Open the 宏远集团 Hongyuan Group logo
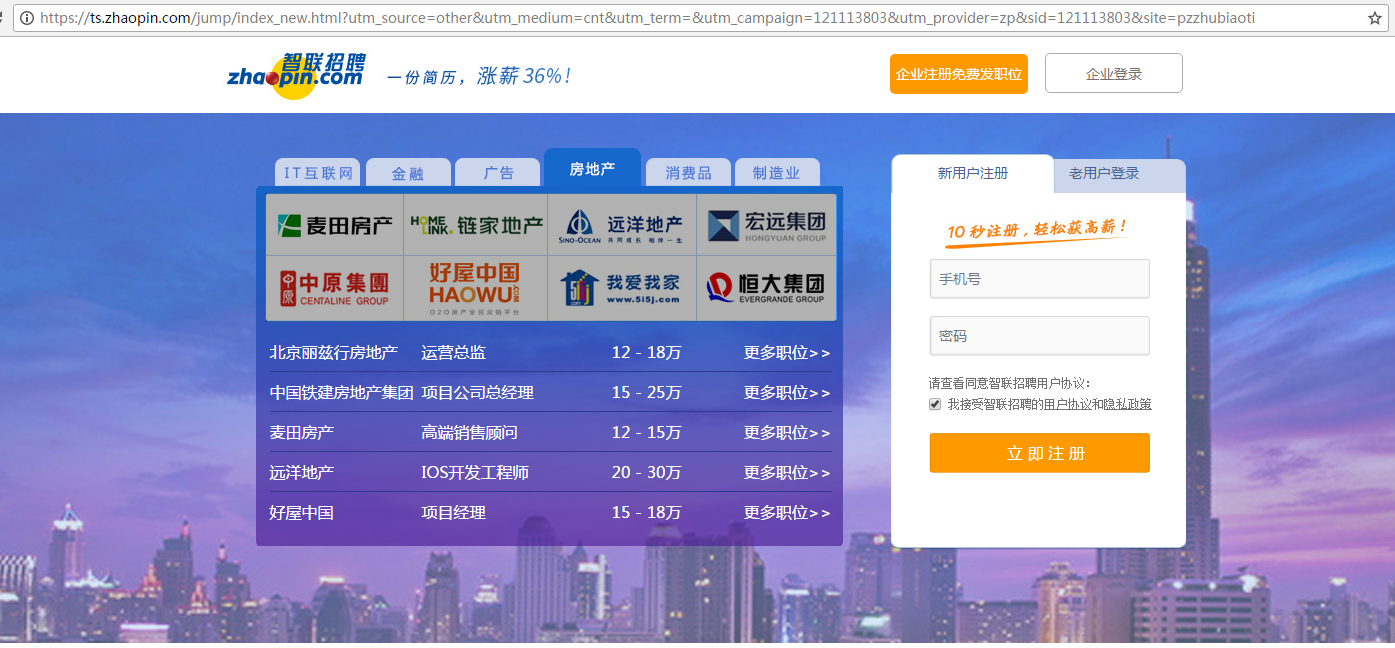The image size is (1395, 648). [767, 225]
